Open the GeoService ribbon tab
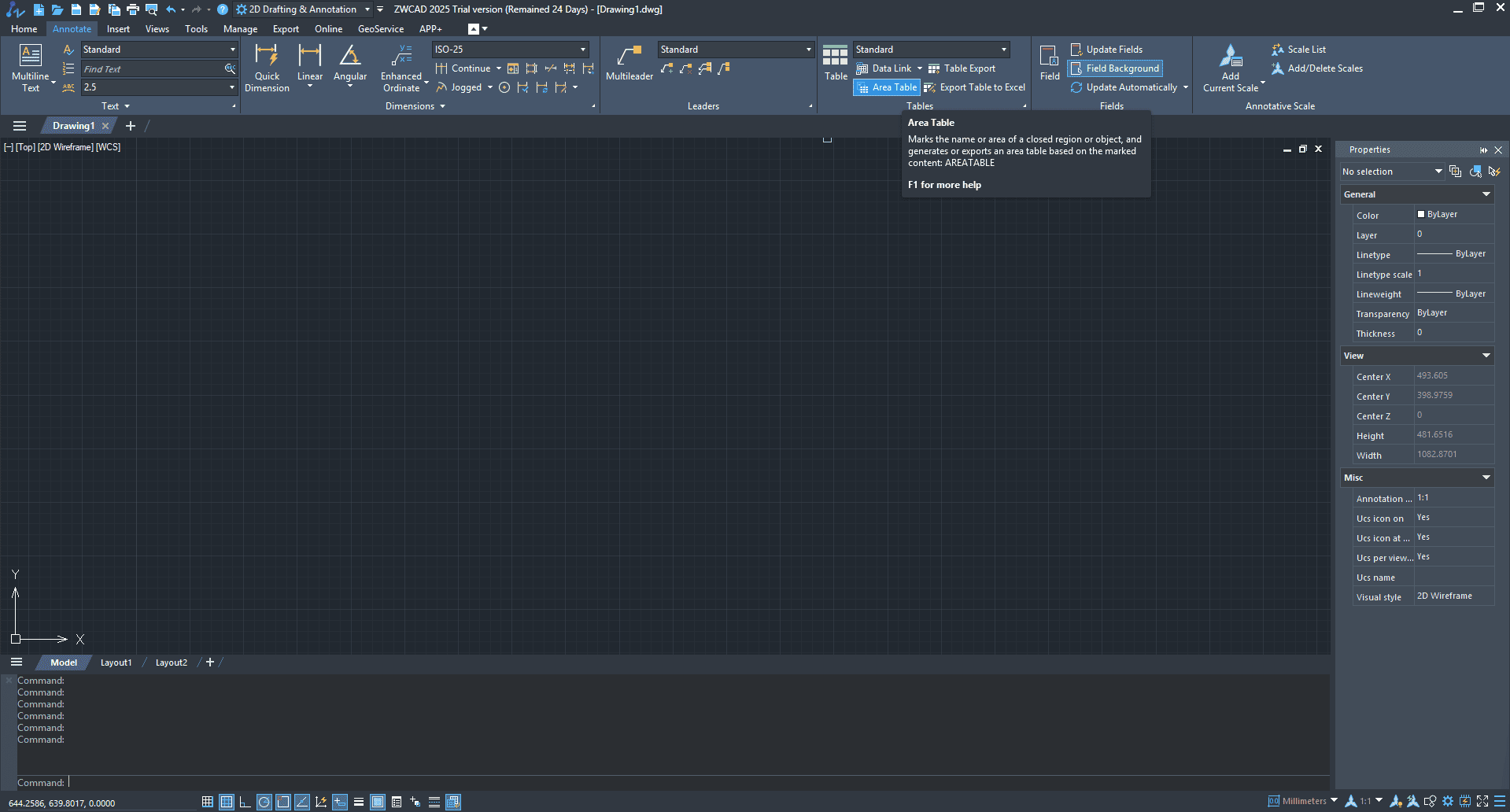 point(381,29)
